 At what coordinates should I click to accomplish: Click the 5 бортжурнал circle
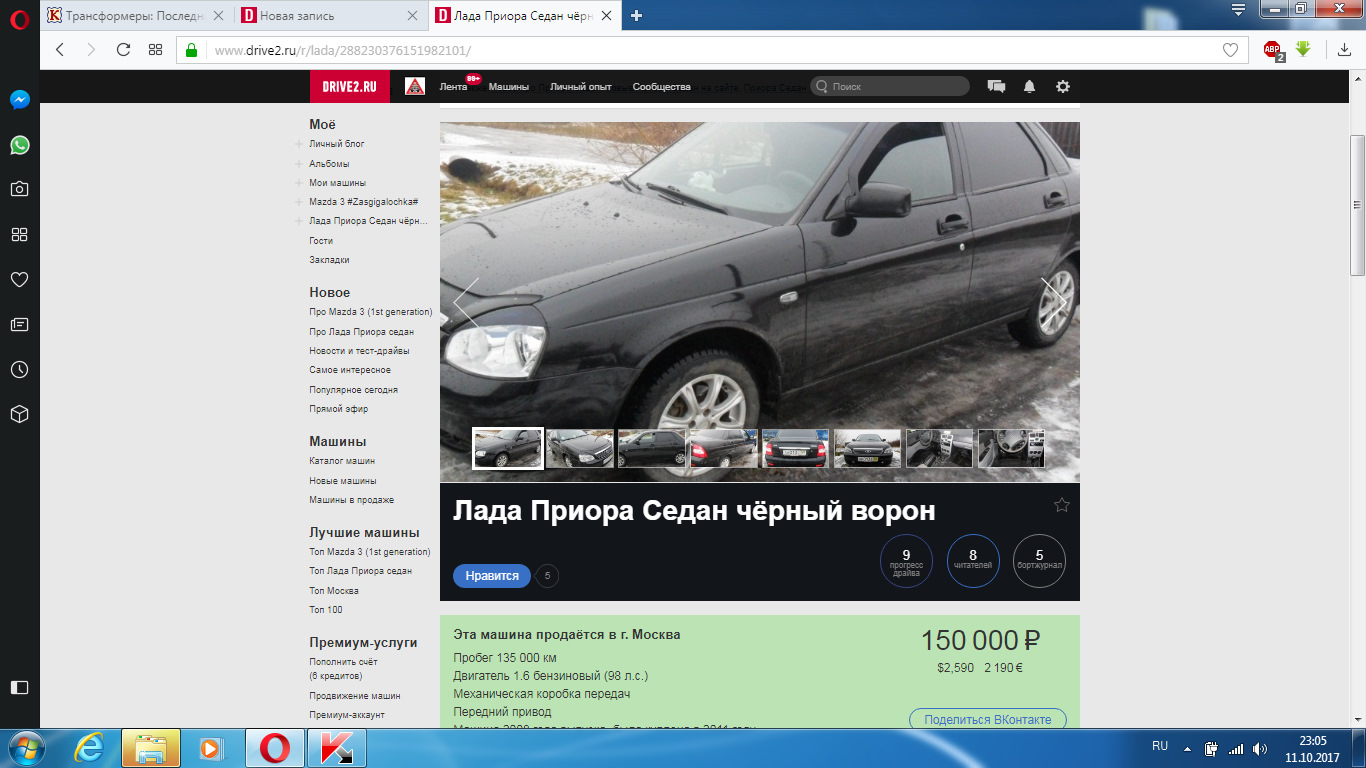point(1039,561)
